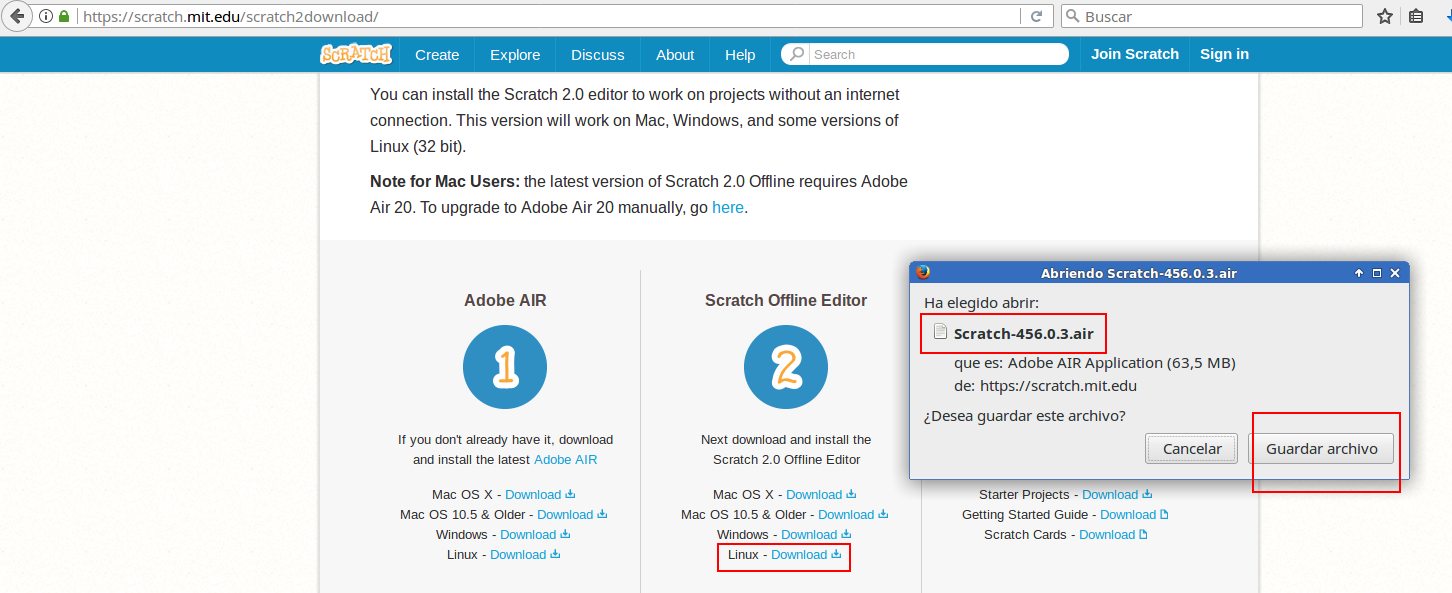Screen dimensions: 1452x593
Task: Bookmark this page with the star icon
Action: tap(1385, 17)
